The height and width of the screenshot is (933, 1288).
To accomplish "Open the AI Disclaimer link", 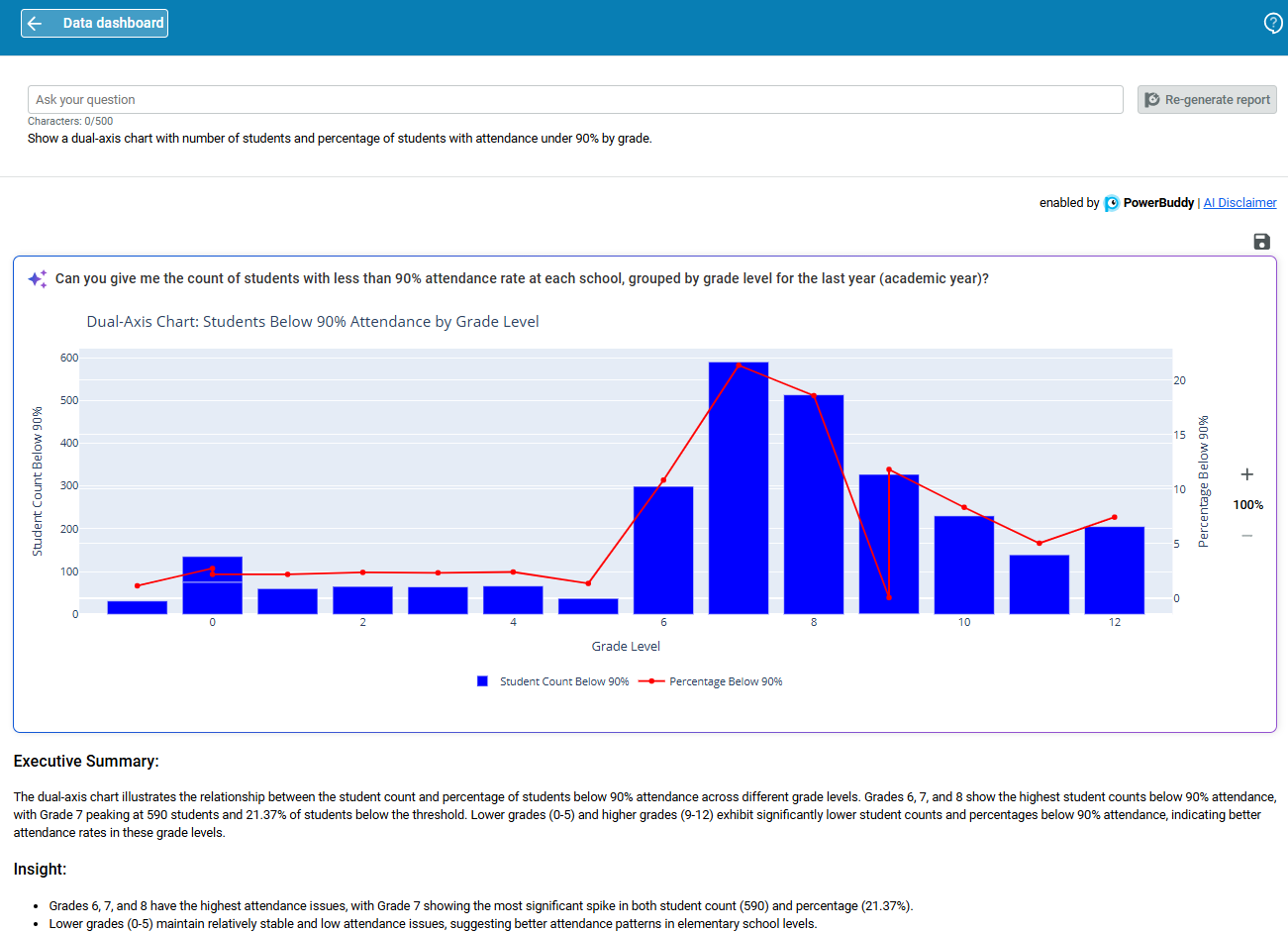I will 1239,203.
